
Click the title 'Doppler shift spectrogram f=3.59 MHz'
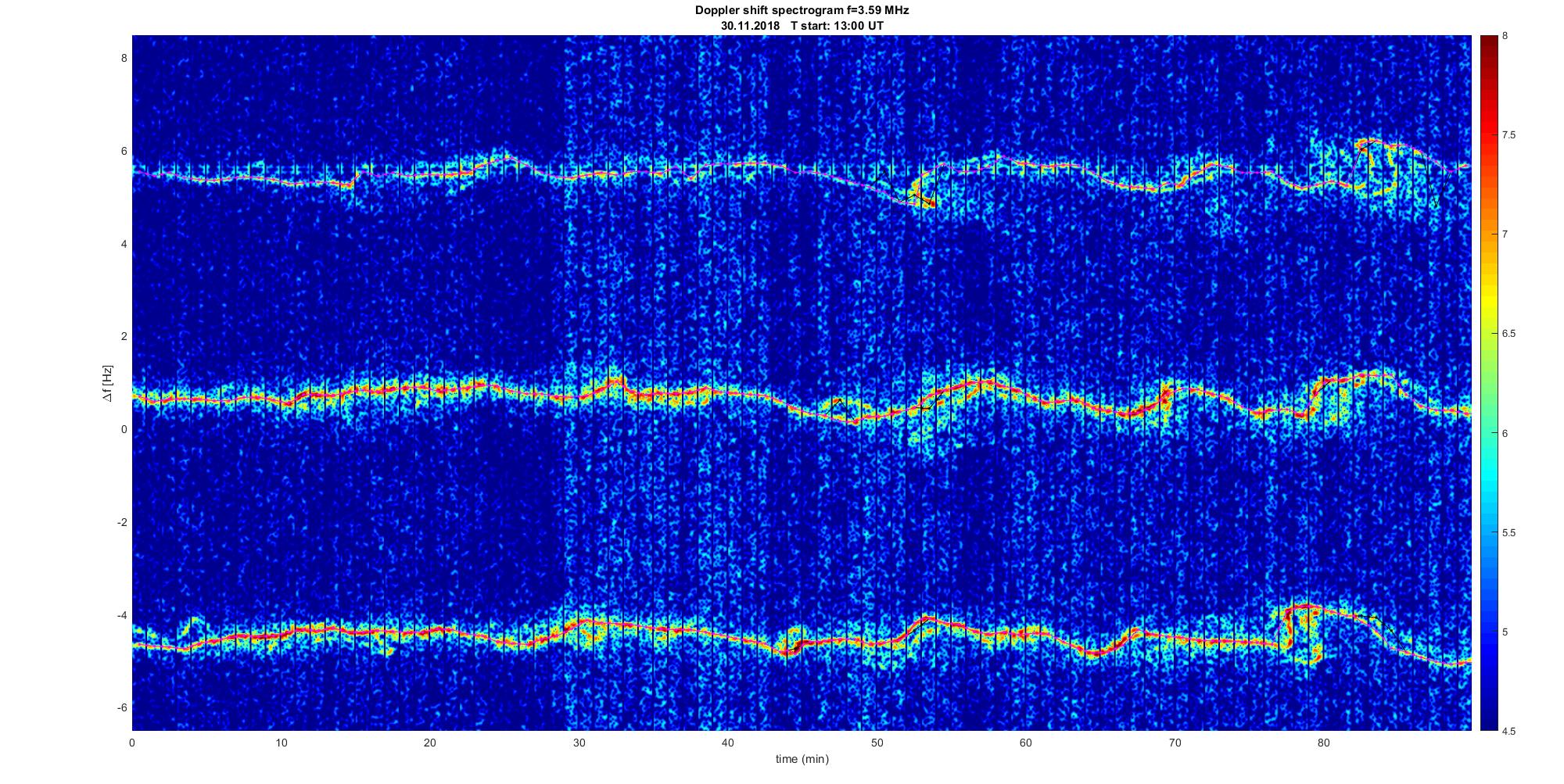click(x=802, y=10)
